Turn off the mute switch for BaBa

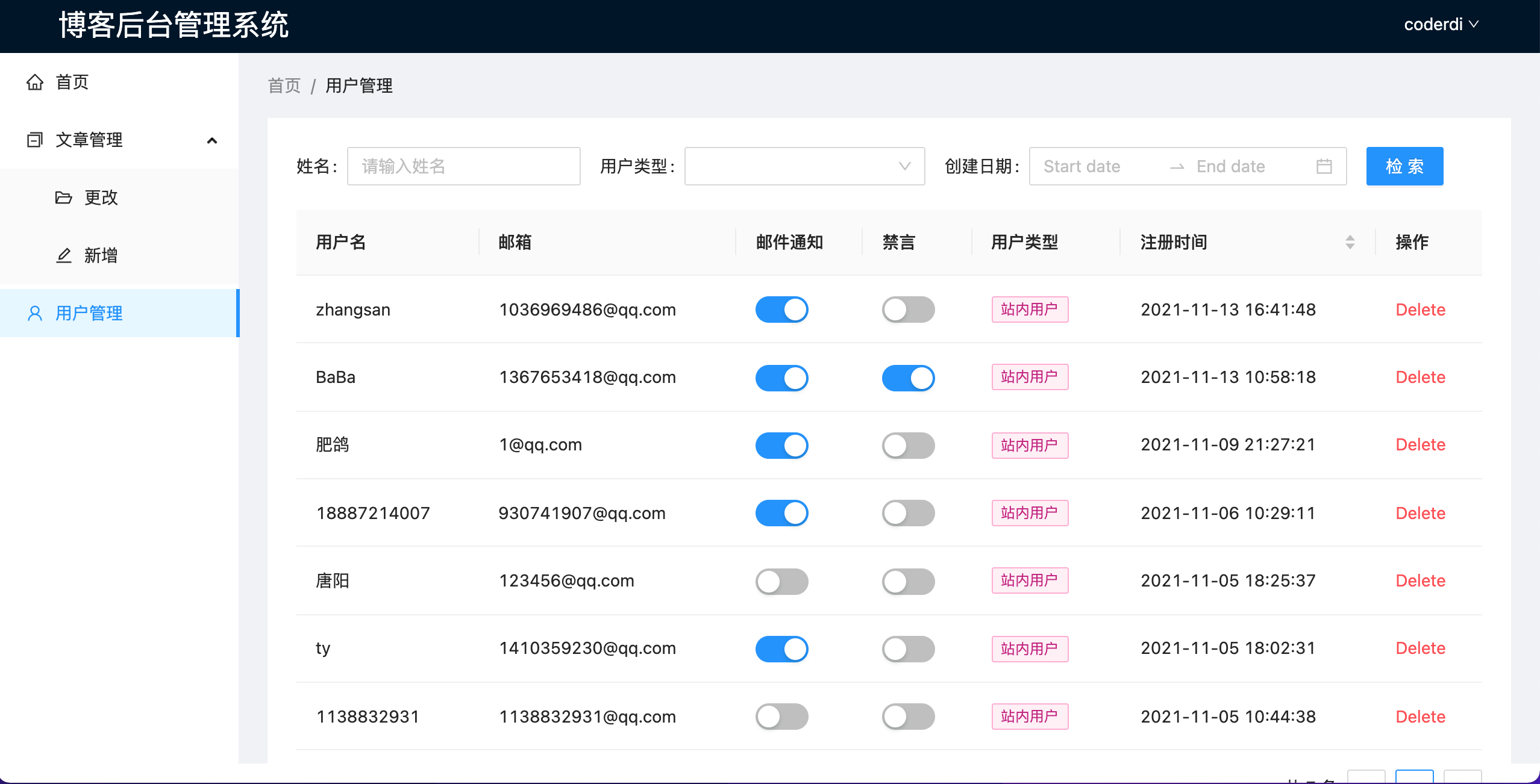coord(908,378)
